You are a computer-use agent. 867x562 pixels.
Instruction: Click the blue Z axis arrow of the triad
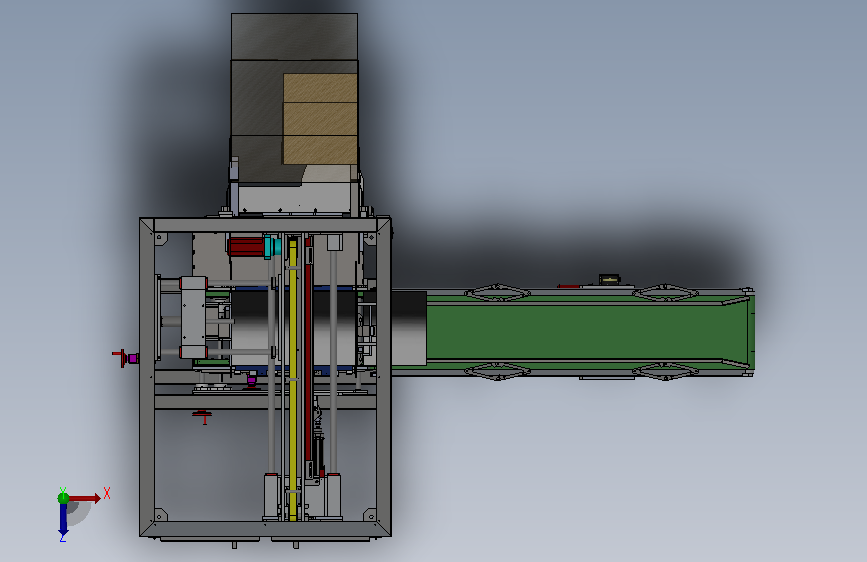tap(63, 520)
